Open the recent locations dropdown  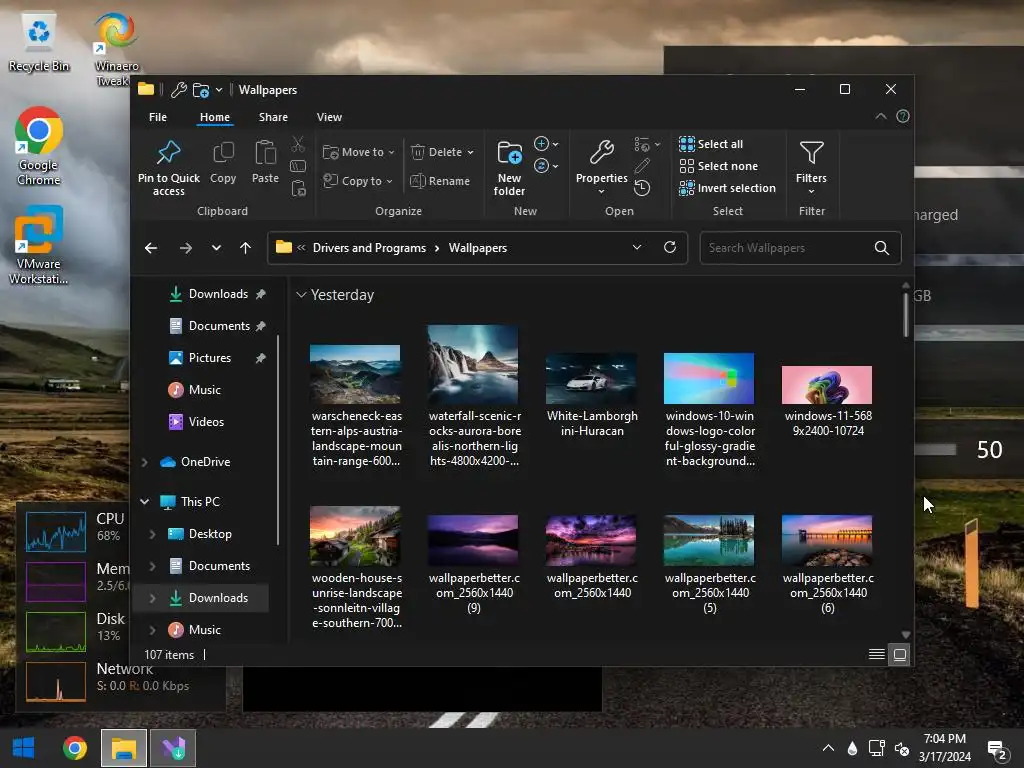216,248
